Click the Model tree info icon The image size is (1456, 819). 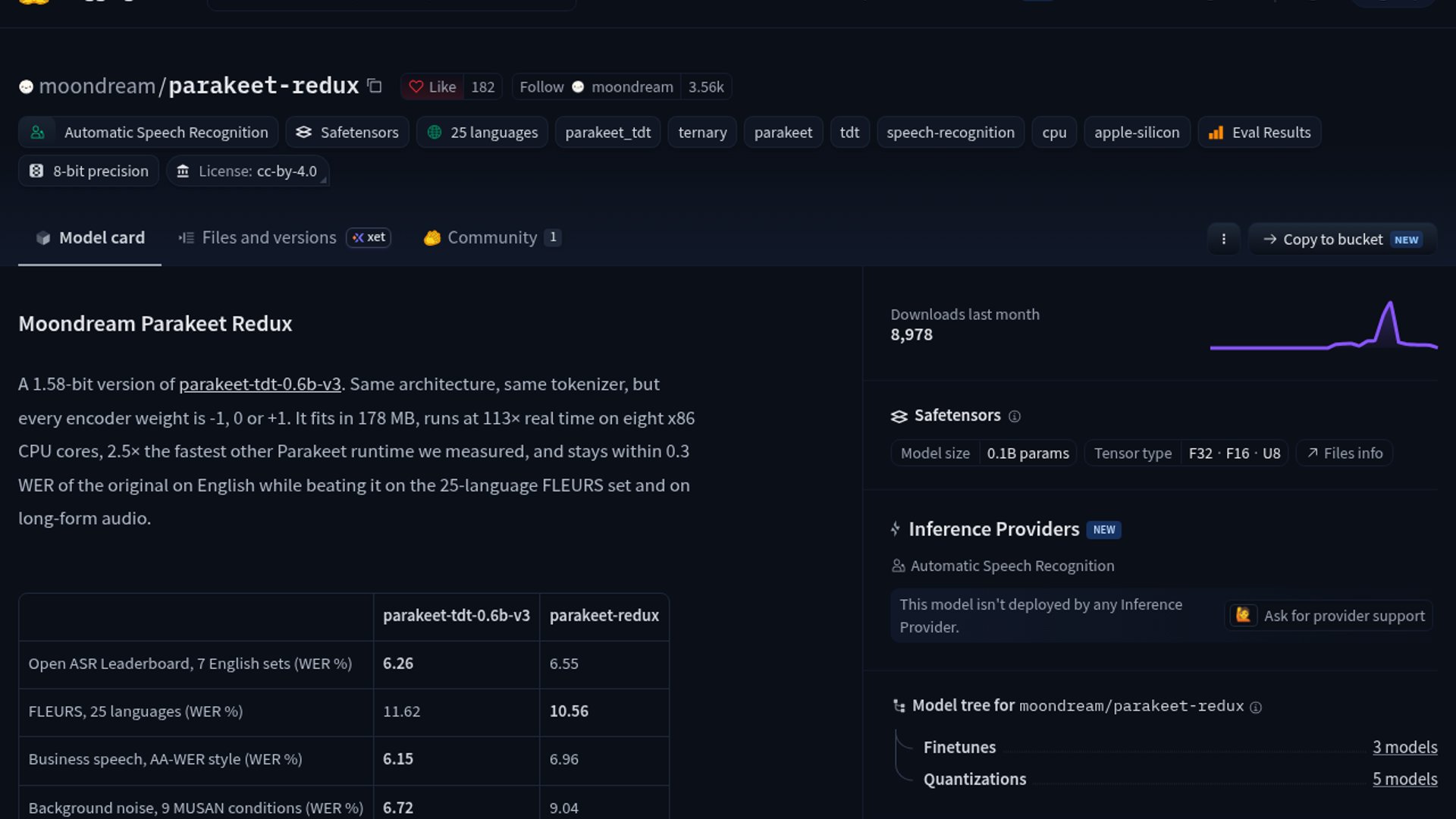1256,708
